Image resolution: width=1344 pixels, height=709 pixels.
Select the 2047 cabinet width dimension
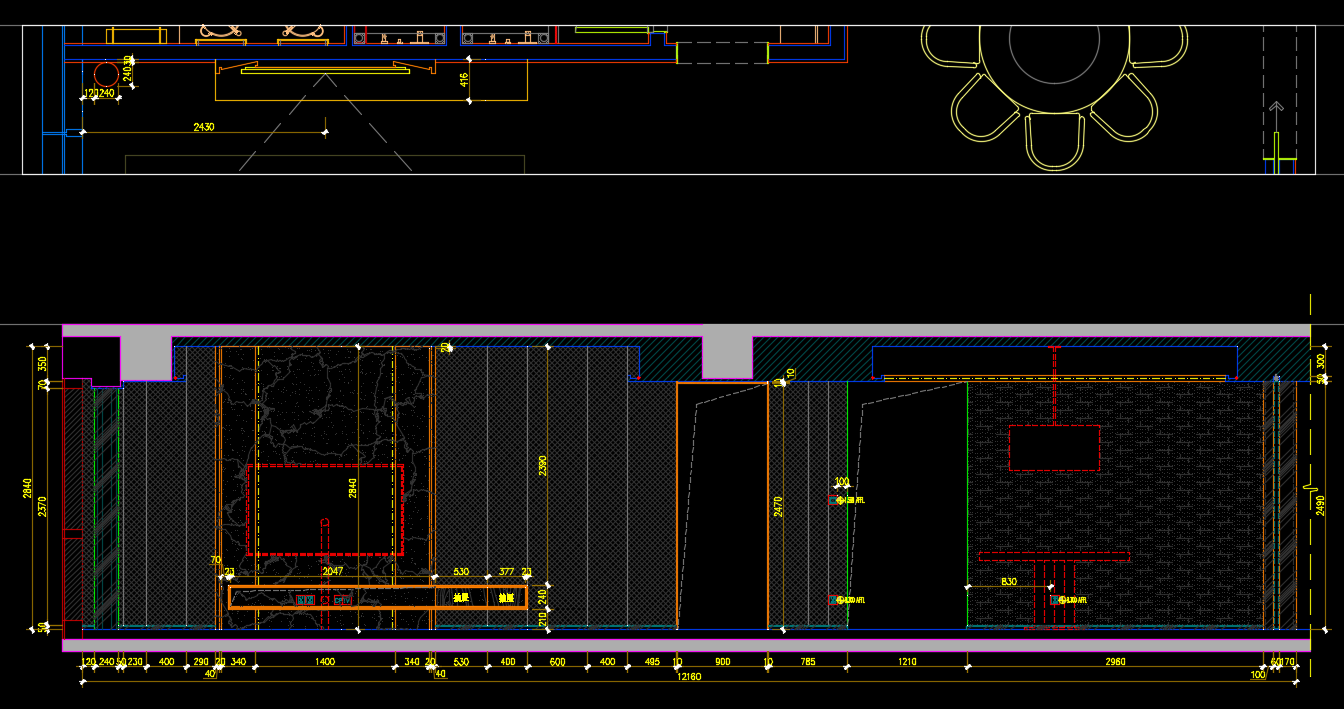(332, 572)
